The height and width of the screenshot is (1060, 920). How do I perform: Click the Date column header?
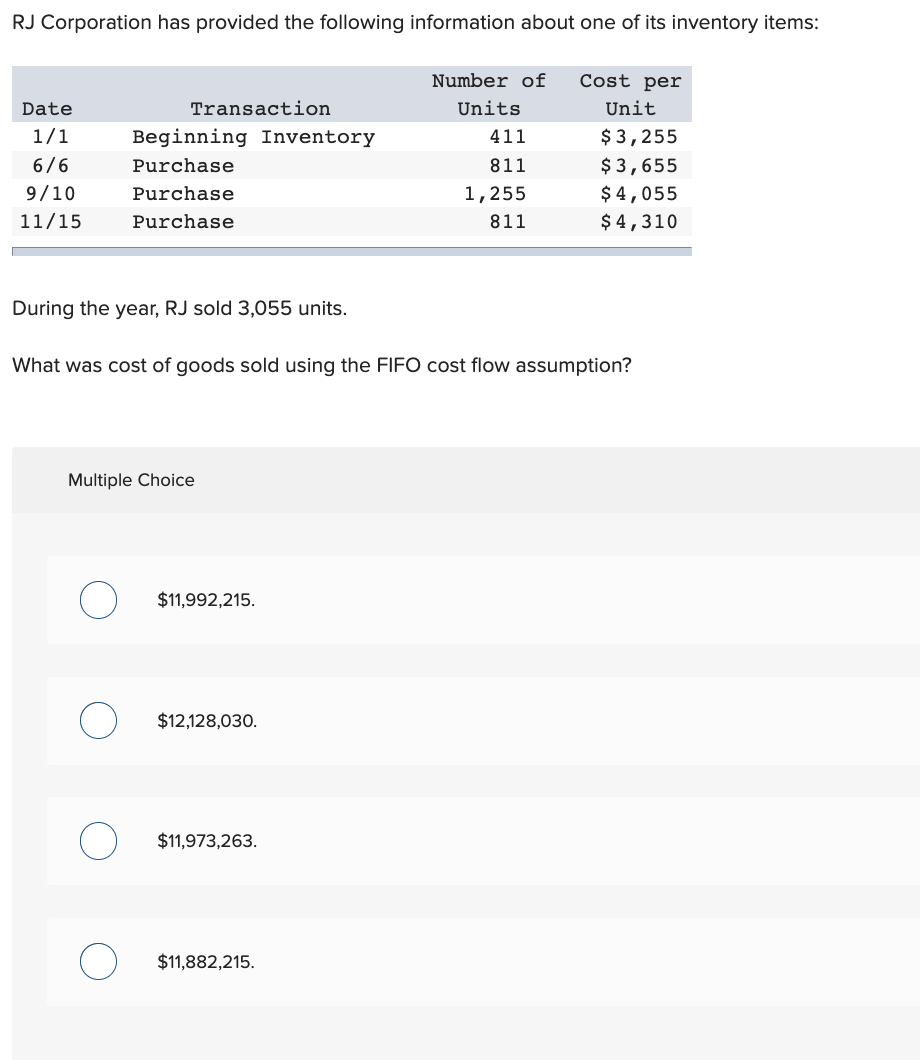(x=47, y=108)
